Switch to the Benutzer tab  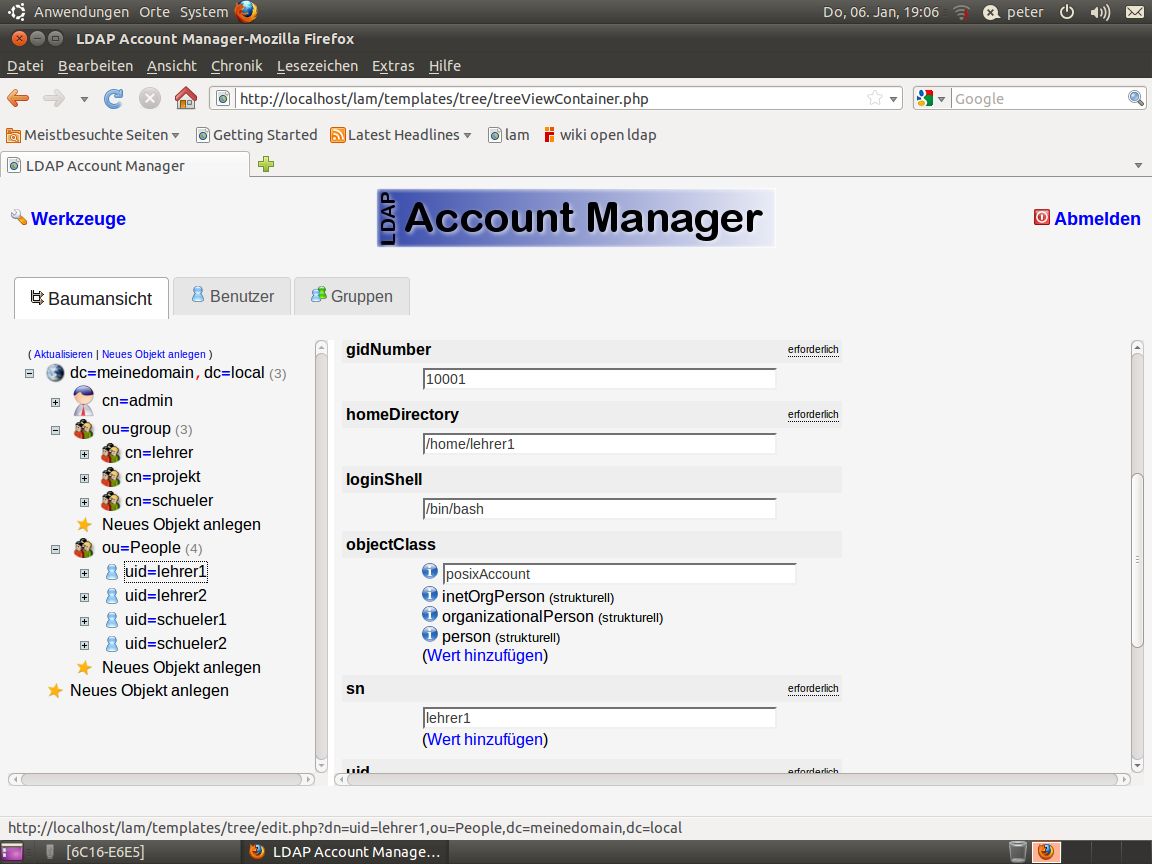click(232, 296)
